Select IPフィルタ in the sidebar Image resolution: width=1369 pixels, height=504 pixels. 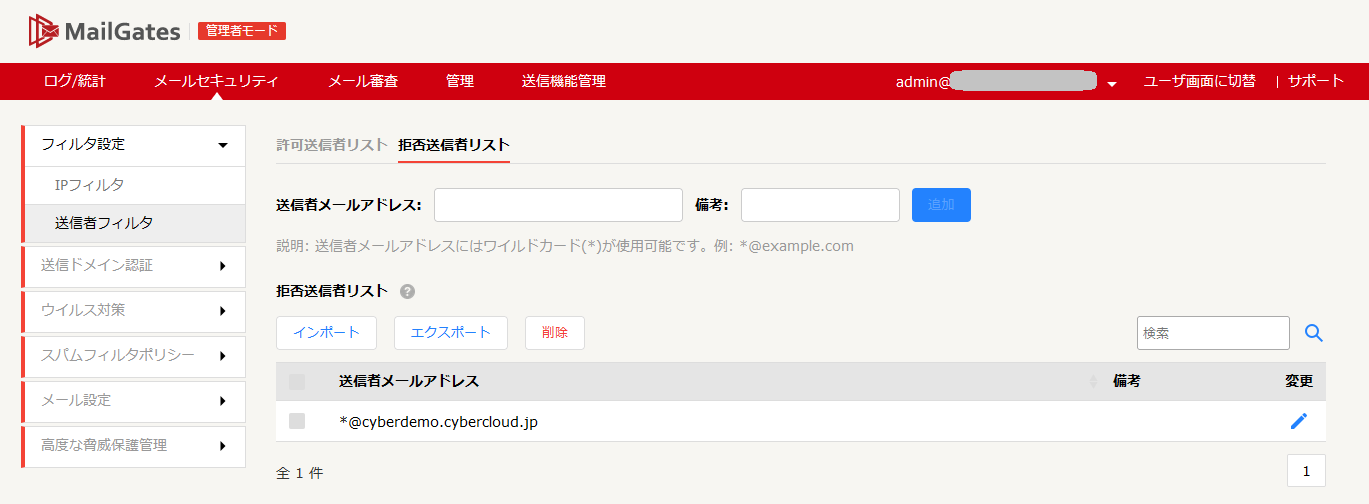90,185
